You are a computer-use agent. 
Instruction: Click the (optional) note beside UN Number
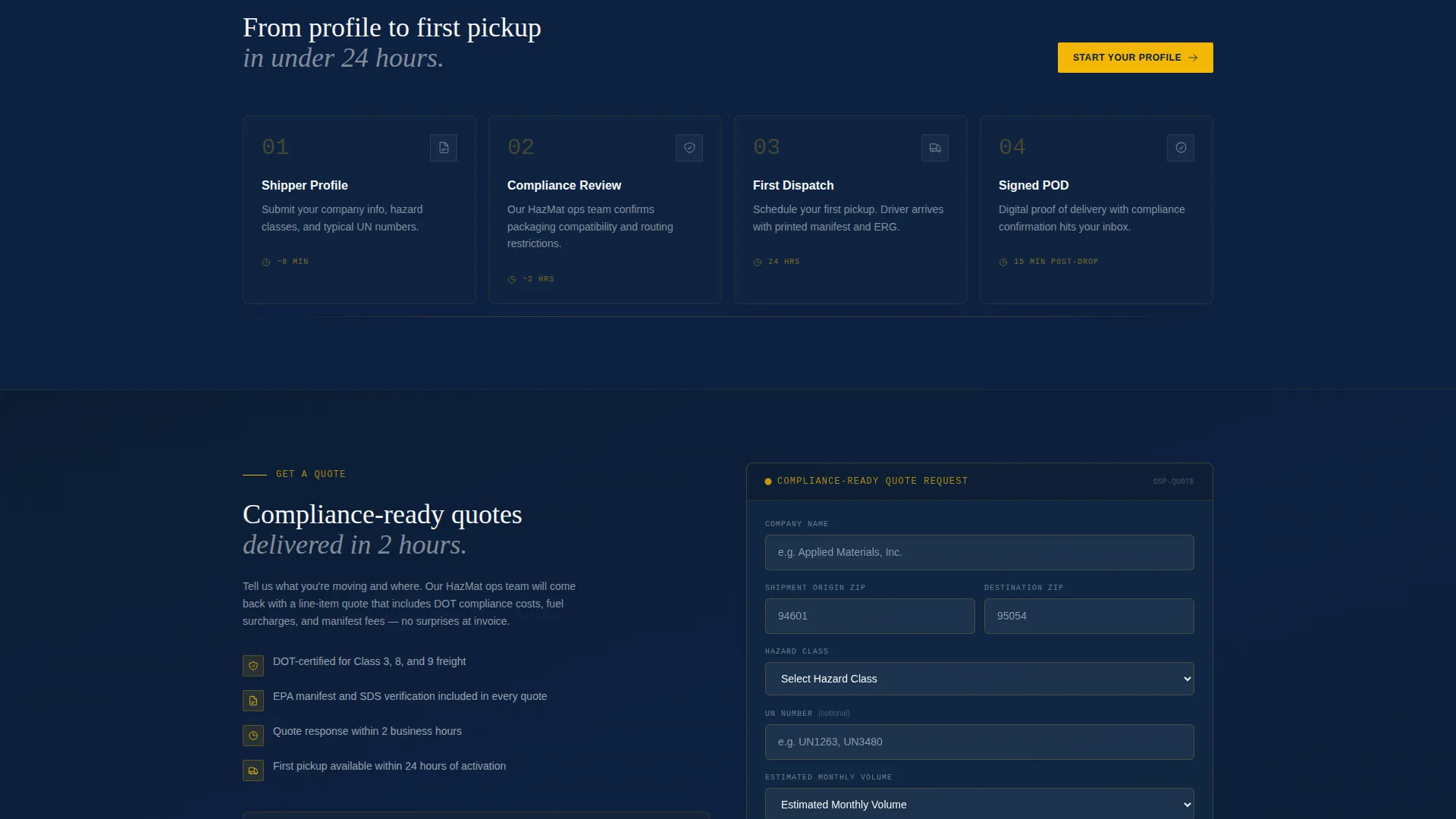tap(833, 714)
